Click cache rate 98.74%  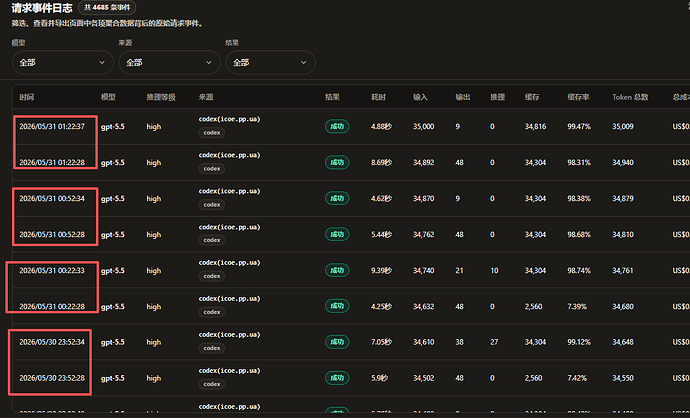579,271
